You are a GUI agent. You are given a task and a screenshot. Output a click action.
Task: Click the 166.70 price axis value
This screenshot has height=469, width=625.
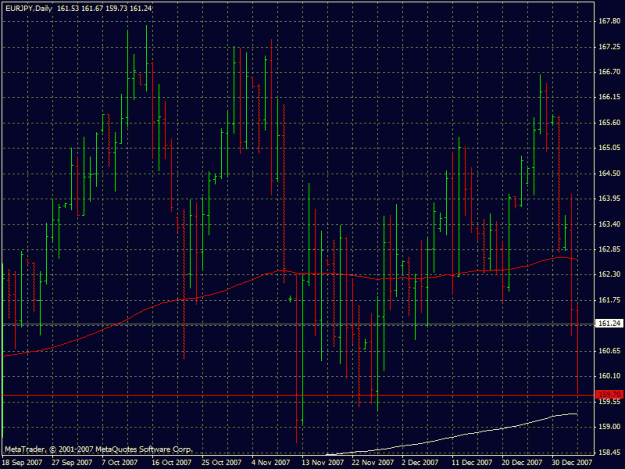tap(610, 72)
